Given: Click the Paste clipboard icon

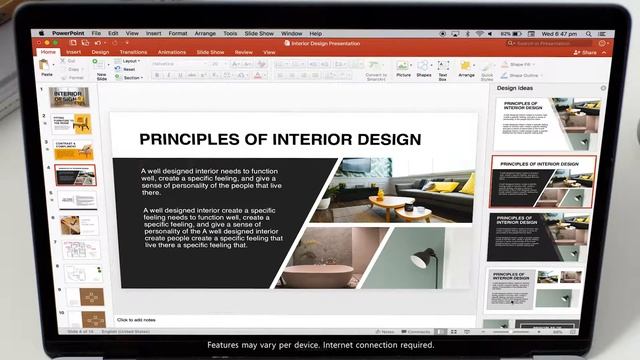Looking at the screenshot, I should 44,64.
